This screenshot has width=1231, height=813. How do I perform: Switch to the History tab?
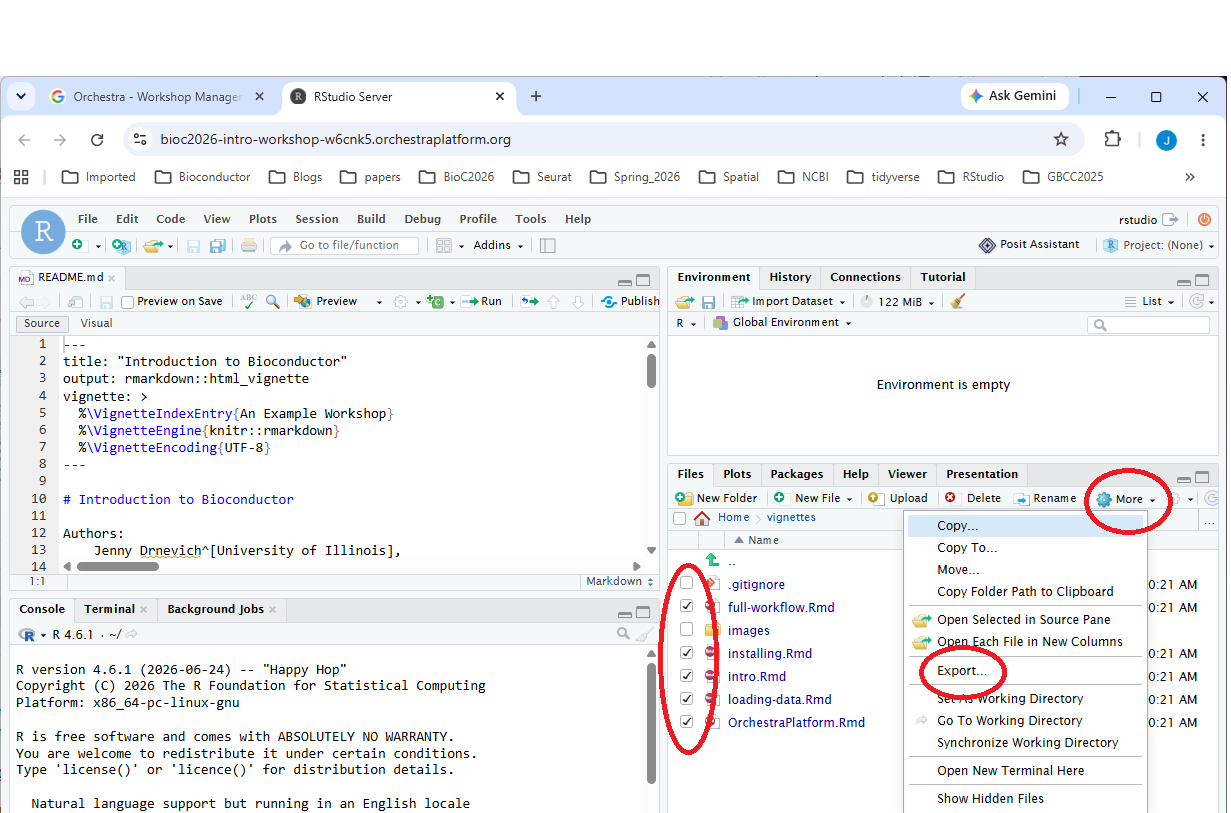pos(790,277)
